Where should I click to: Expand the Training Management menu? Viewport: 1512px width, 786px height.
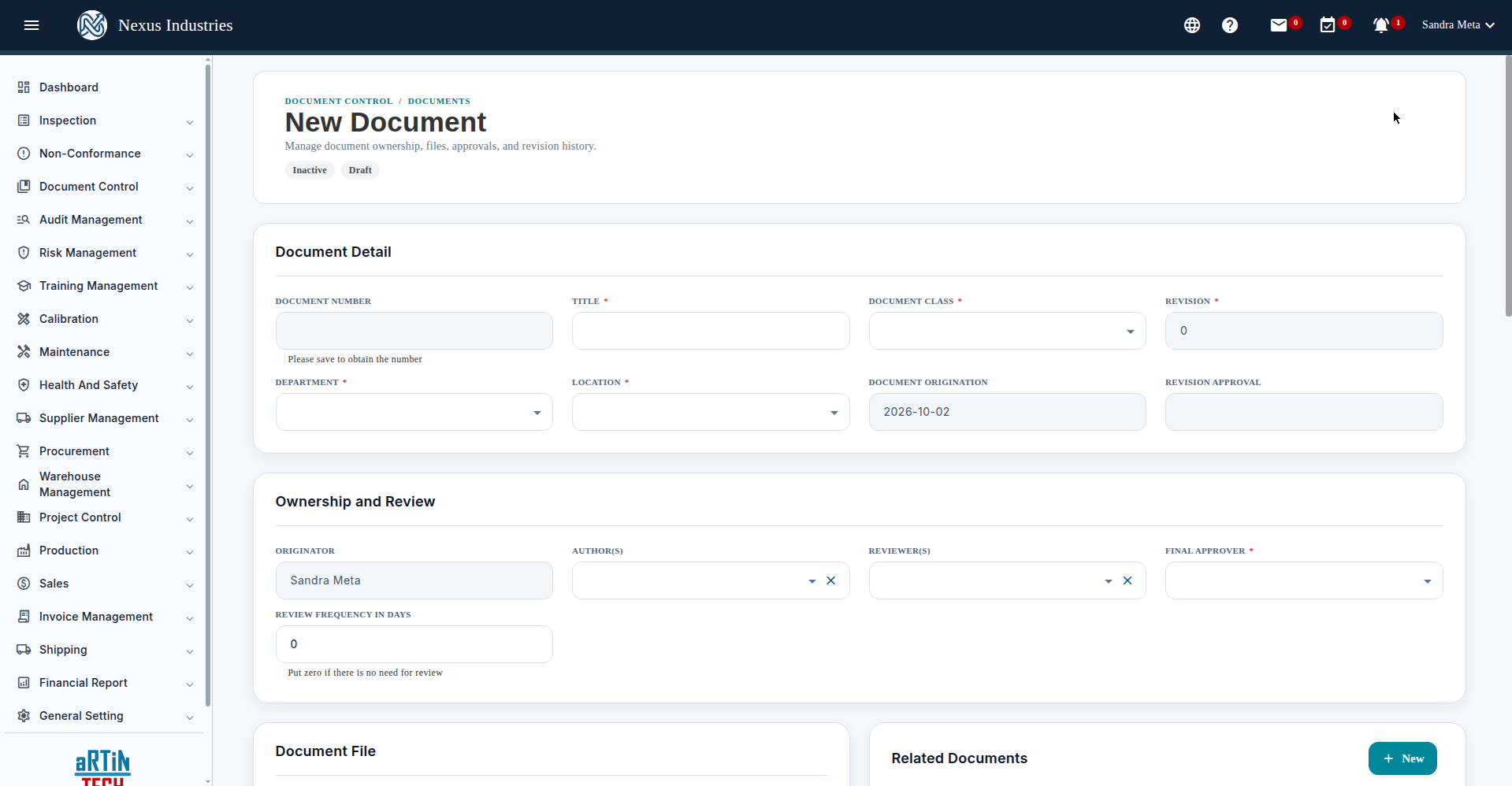pyautogui.click(x=106, y=286)
